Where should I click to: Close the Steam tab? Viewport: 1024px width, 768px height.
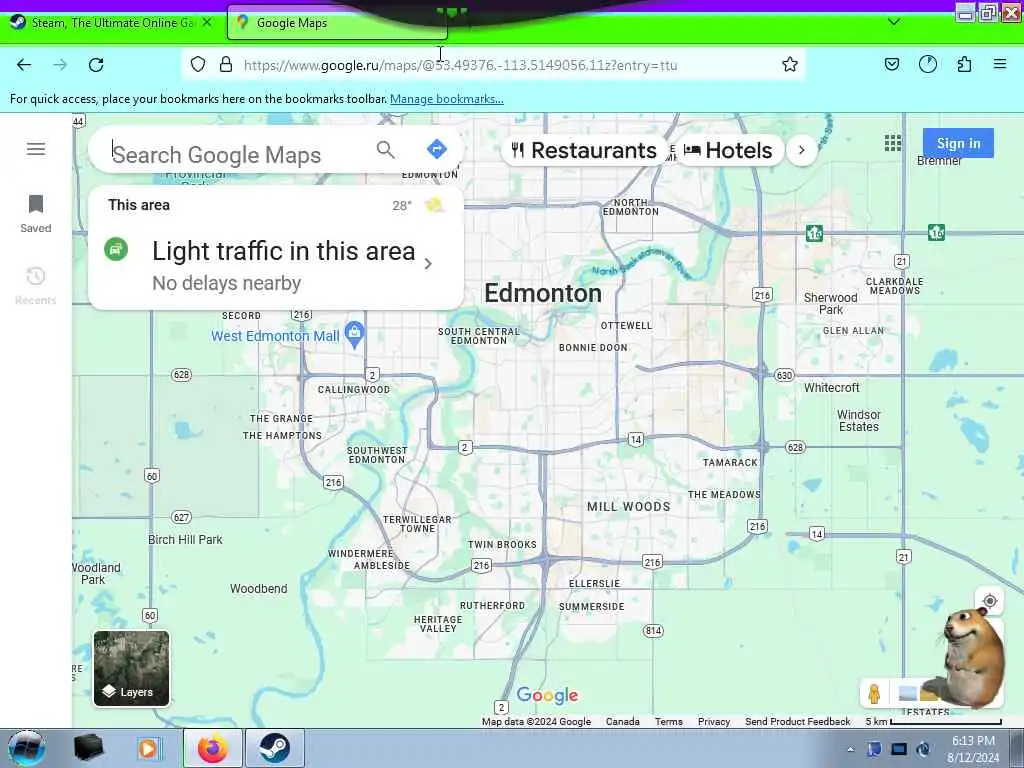(x=207, y=22)
